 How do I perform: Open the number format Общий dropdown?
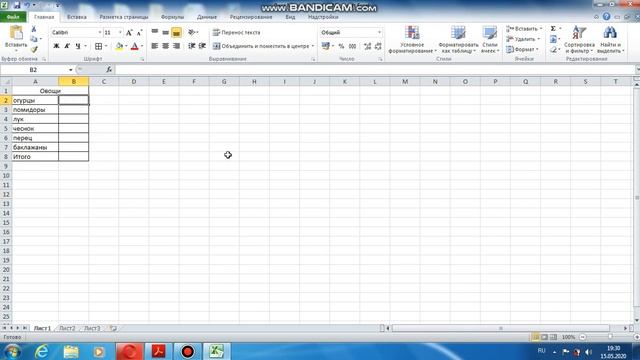tap(379, 32)
